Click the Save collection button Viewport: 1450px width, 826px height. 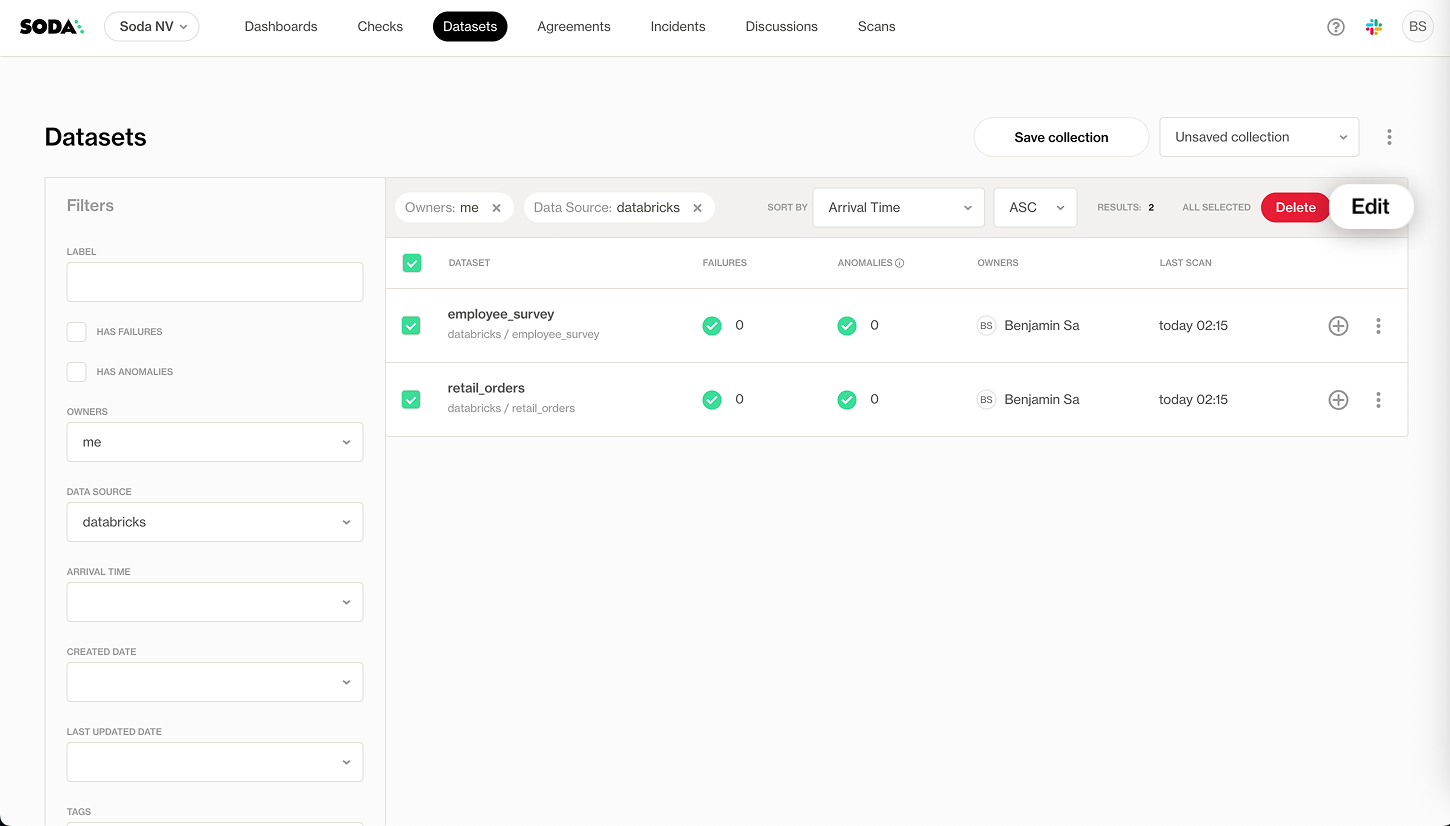(1061, 137)
